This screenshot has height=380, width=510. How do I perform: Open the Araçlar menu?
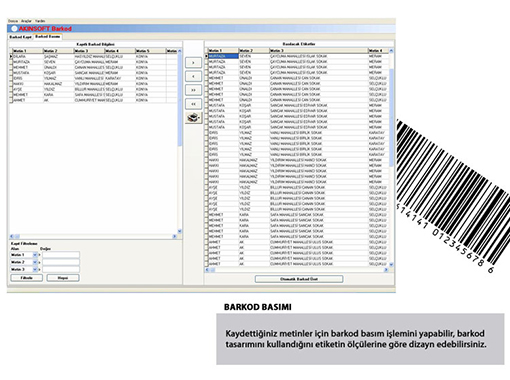click(x=26, y=21)
